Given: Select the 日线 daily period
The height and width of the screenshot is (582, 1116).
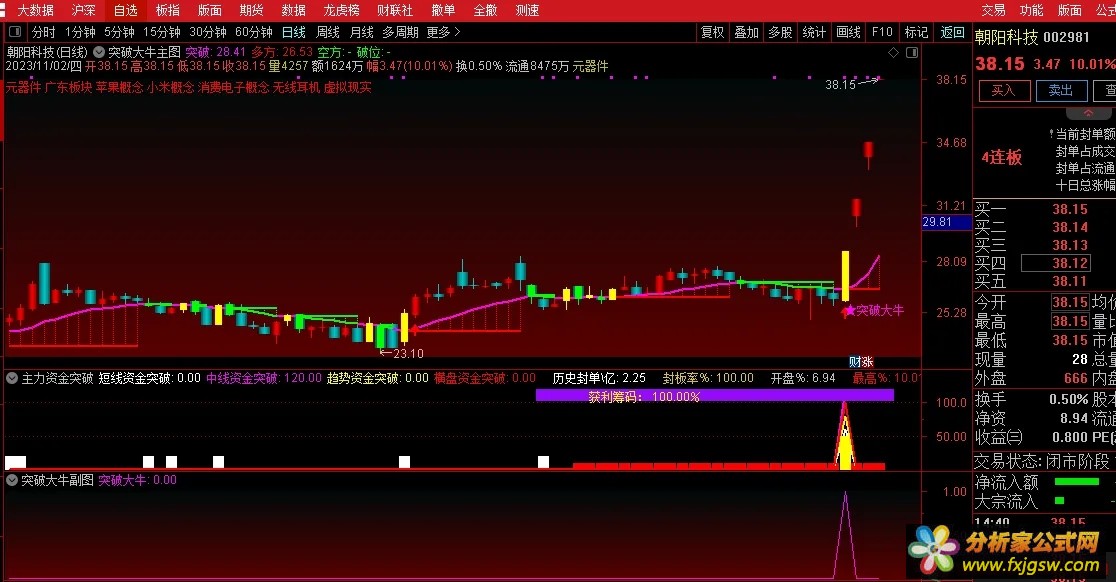Looking at the screenshot, I should coord(294,32).
